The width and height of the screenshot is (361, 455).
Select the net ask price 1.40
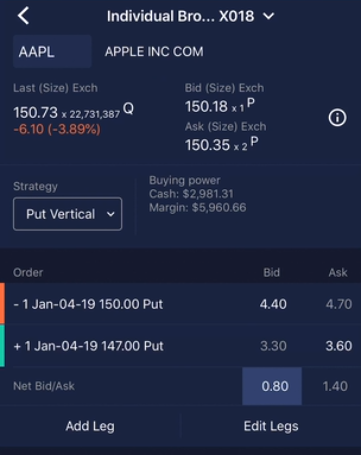coord(335,386)
